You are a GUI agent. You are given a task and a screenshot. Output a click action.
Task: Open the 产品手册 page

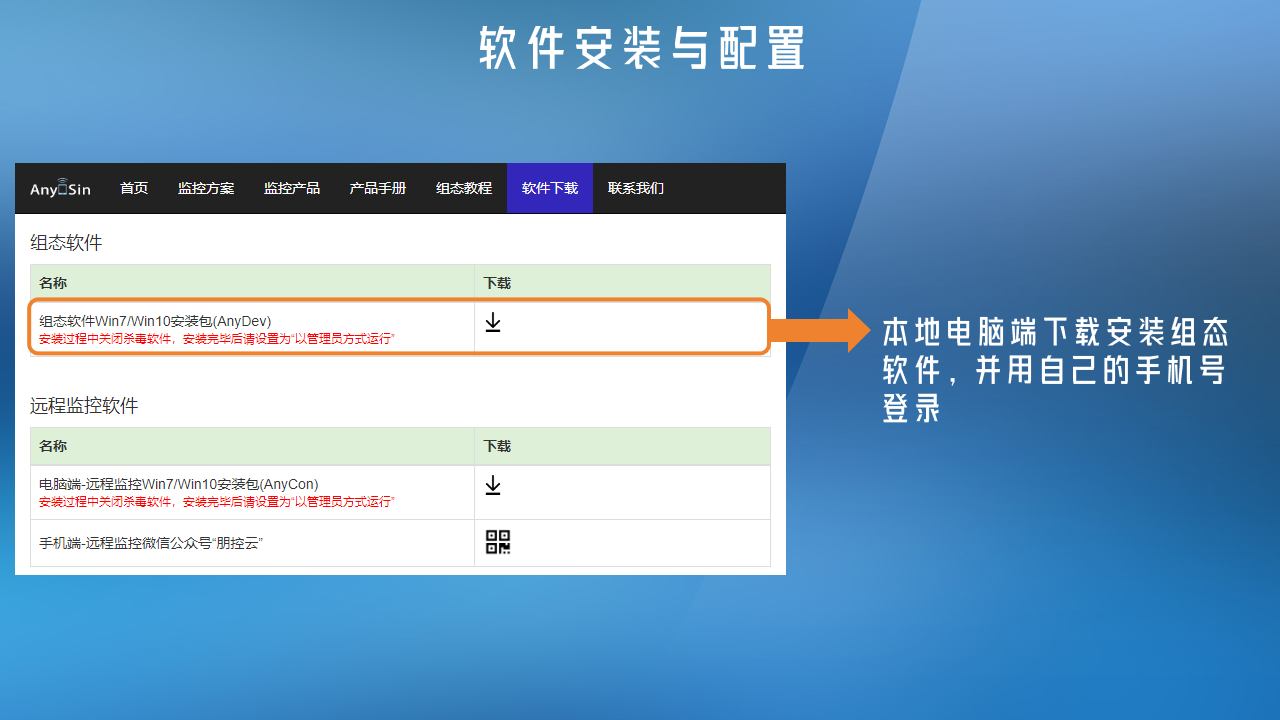click(x=378, y=188)
